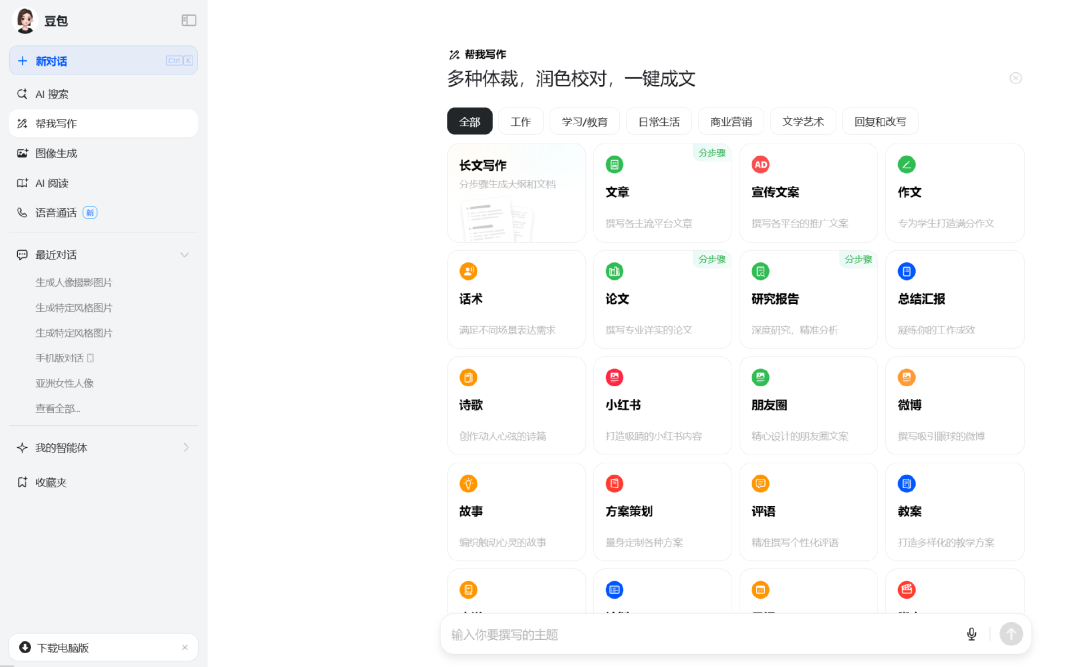Open the 生成人像摄影图片 conversation
This screenshot has width=1080, height=667.
pos(74,283)
